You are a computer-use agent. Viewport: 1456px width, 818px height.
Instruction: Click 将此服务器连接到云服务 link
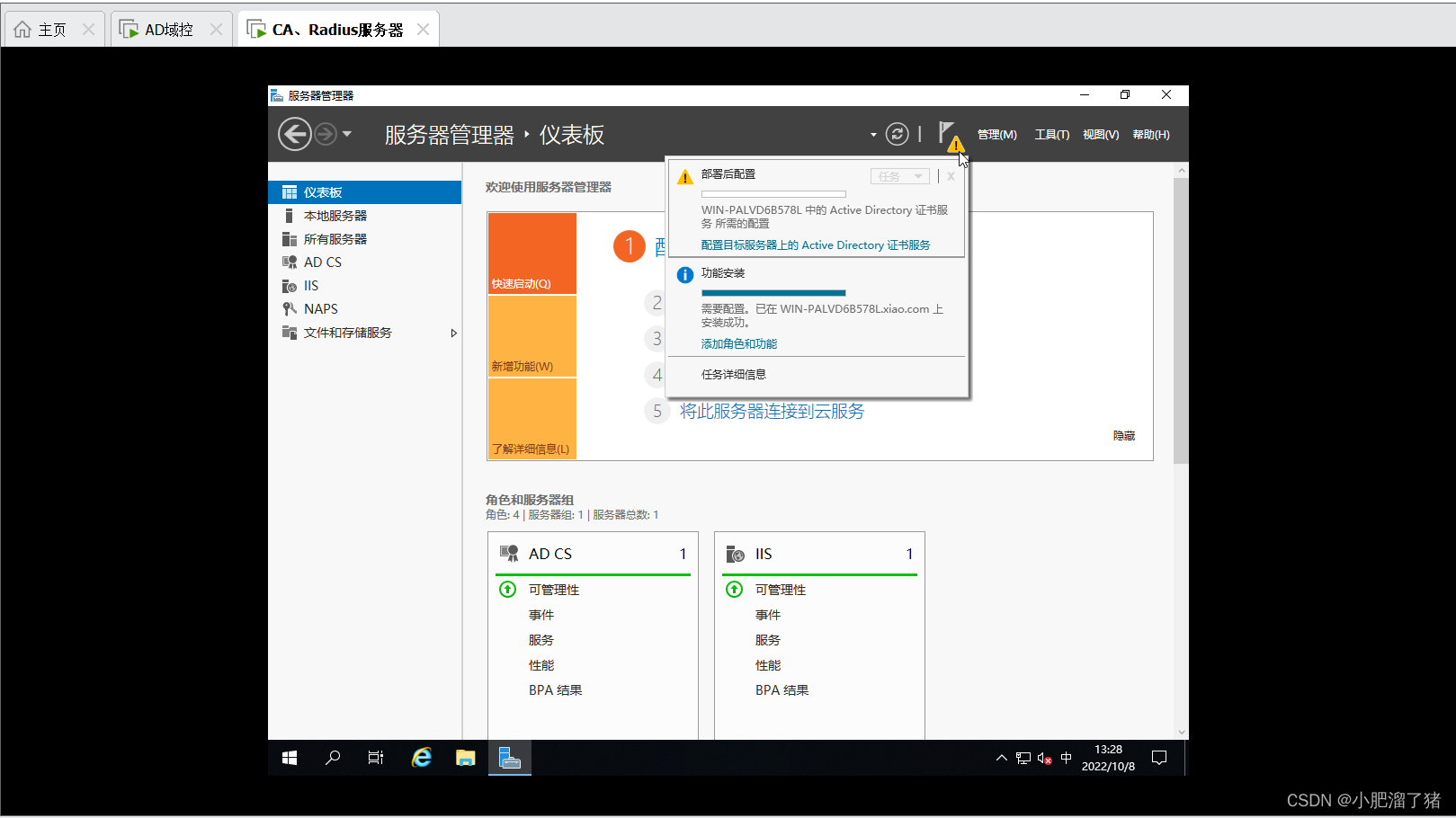coord(772,412)
